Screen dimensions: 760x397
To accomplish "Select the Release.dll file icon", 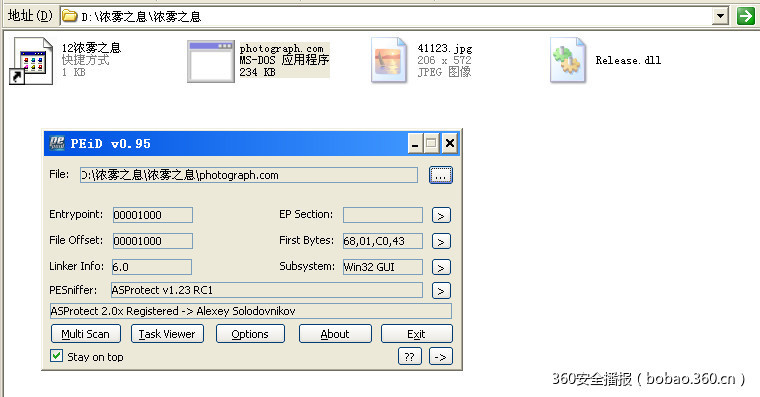I will [x=568, y=61].
